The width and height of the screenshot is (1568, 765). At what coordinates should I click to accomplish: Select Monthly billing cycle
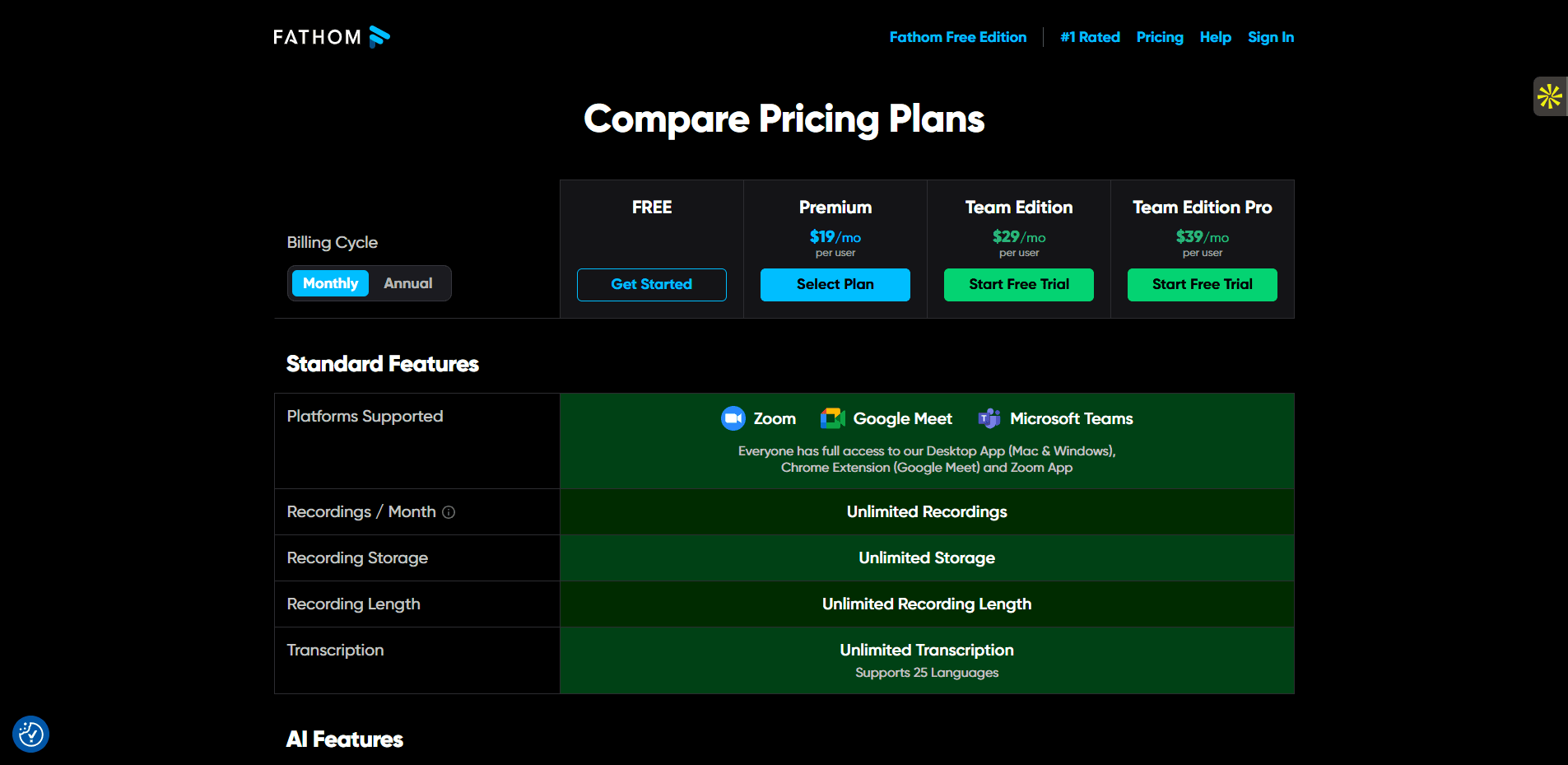(330, 283)
